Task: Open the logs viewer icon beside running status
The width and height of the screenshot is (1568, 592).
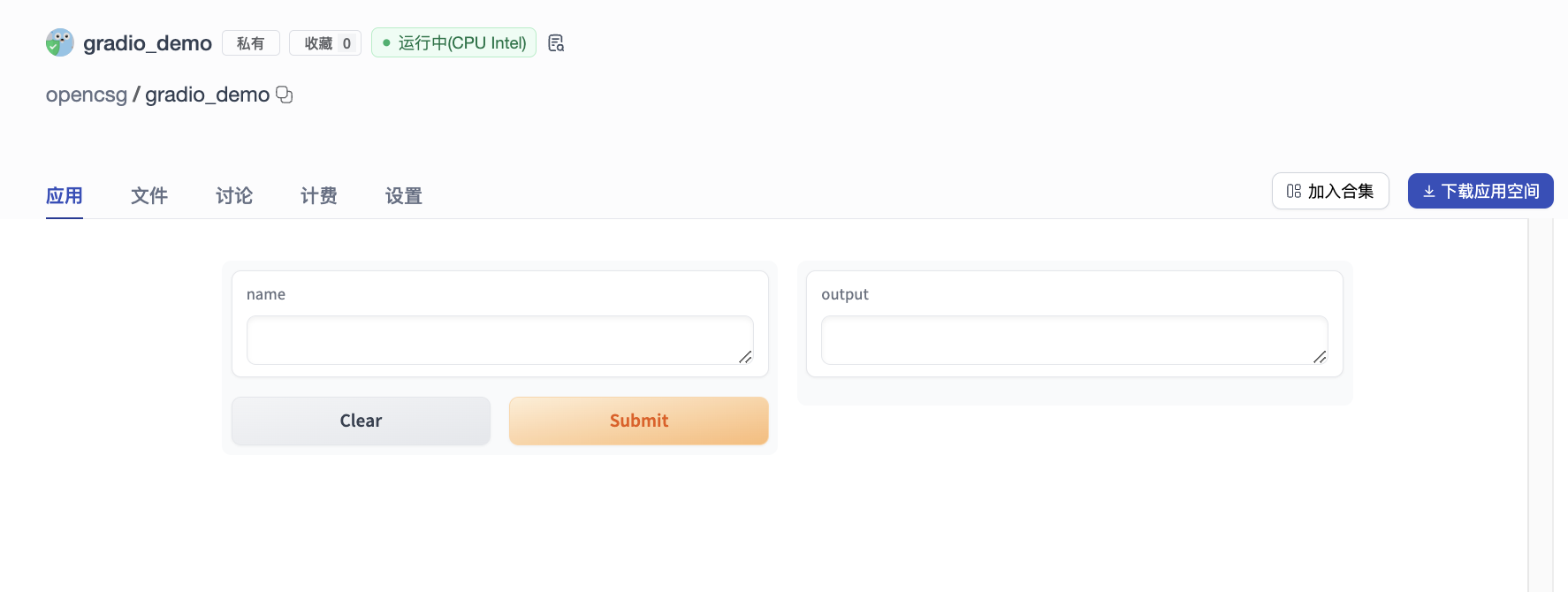Action: coord(556,43)
